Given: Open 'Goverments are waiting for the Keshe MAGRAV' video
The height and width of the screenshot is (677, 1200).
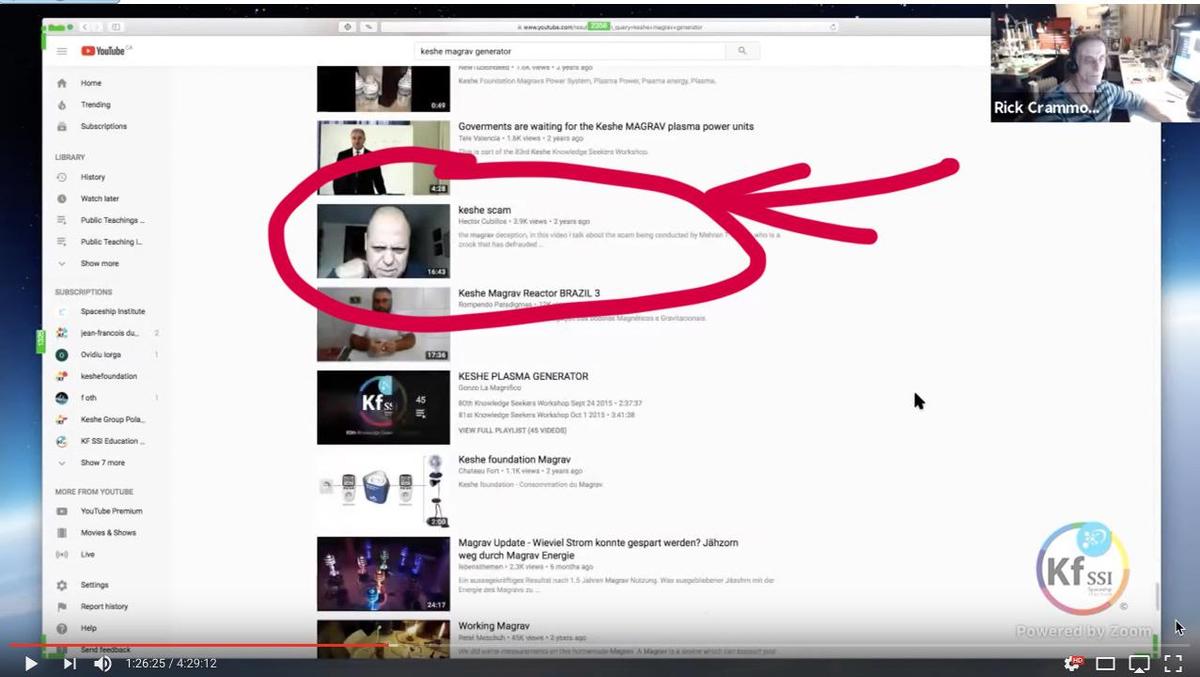Looking at the screenshot, I should [x=606, y=127].
